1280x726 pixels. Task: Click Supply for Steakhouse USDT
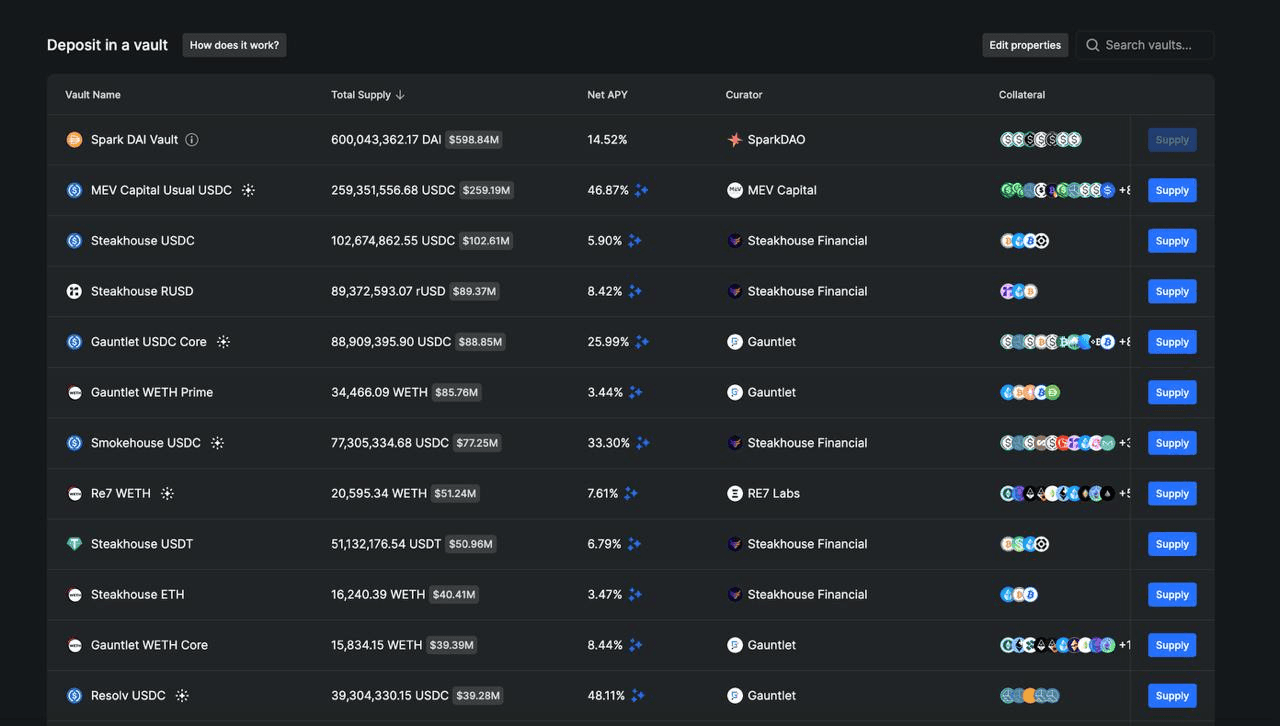click(1172, 544)
